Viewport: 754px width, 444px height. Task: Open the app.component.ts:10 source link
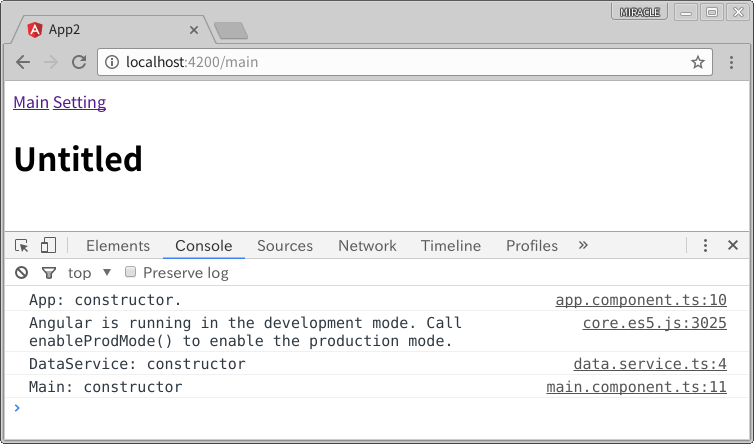(x=641, y=300)
